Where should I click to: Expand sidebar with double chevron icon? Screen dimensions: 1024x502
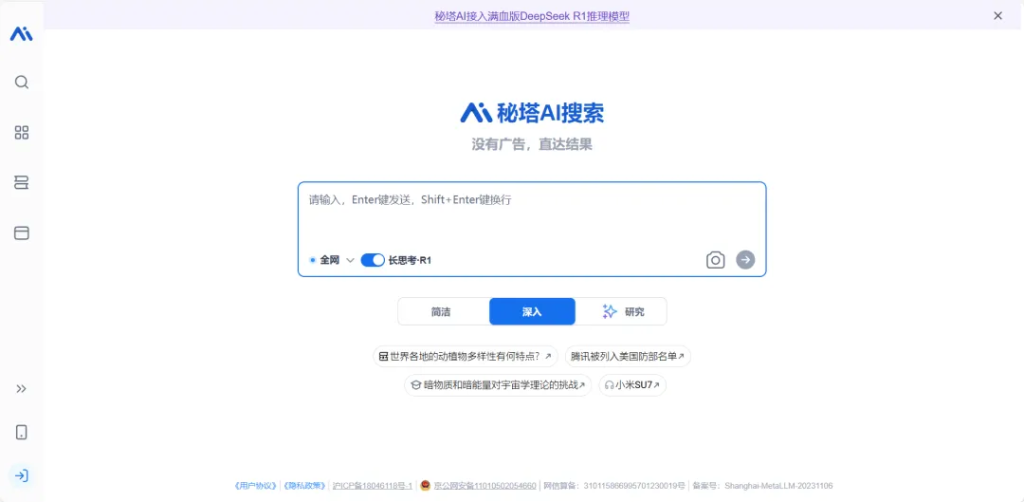22,389
